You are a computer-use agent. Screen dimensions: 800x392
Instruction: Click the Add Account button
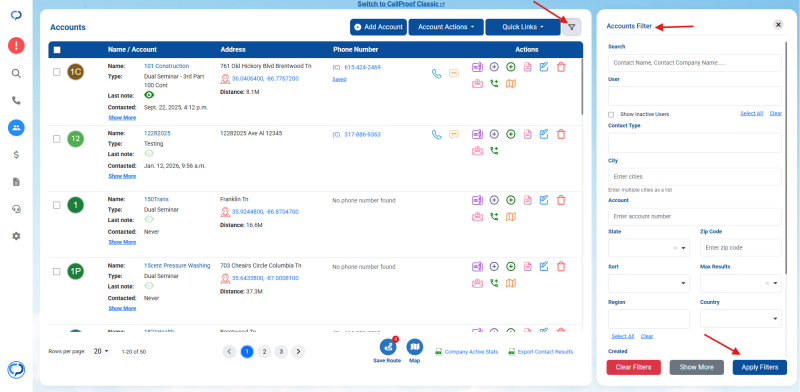(378, 27)
